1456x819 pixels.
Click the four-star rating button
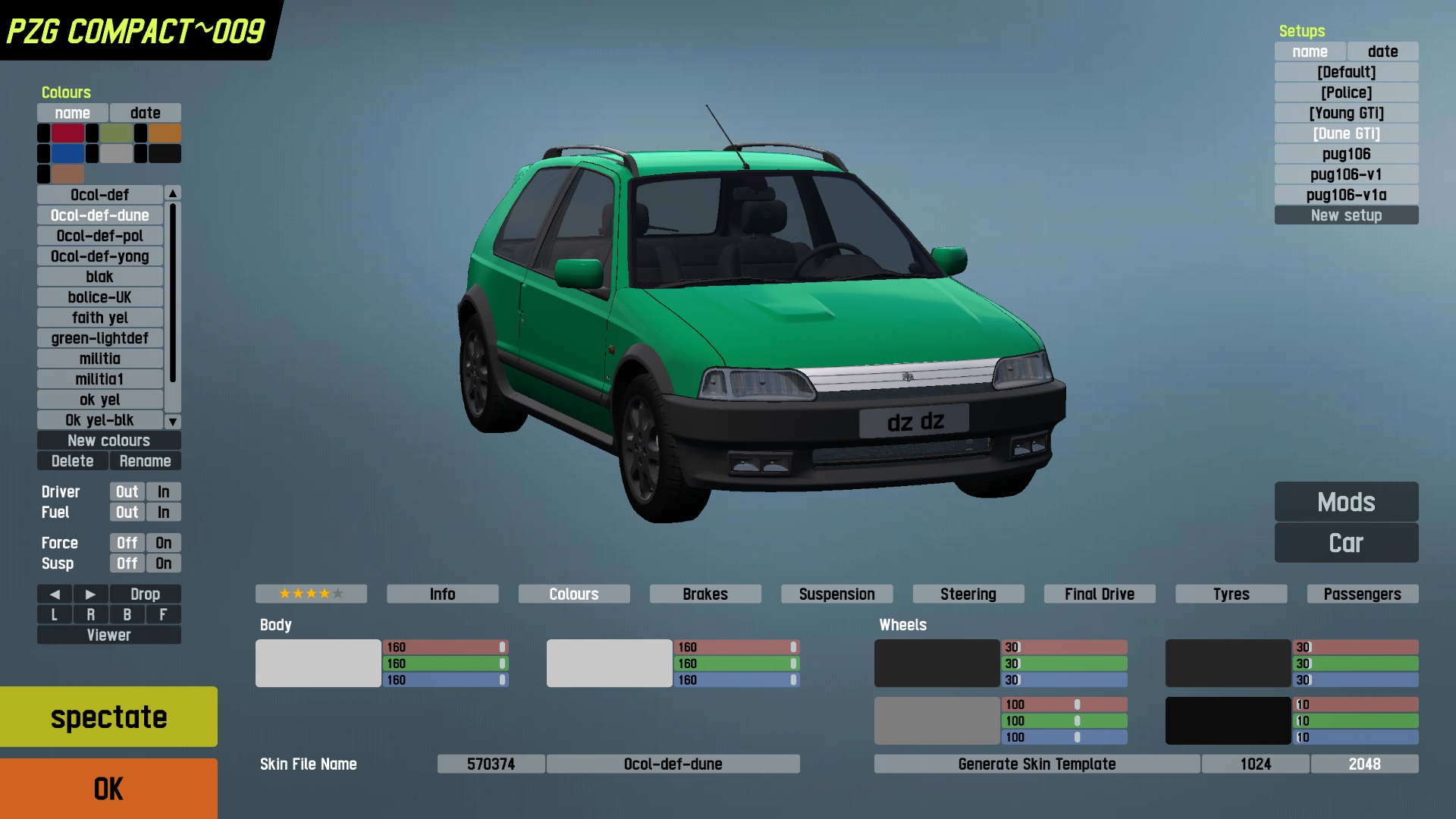[x=311, y=594]
